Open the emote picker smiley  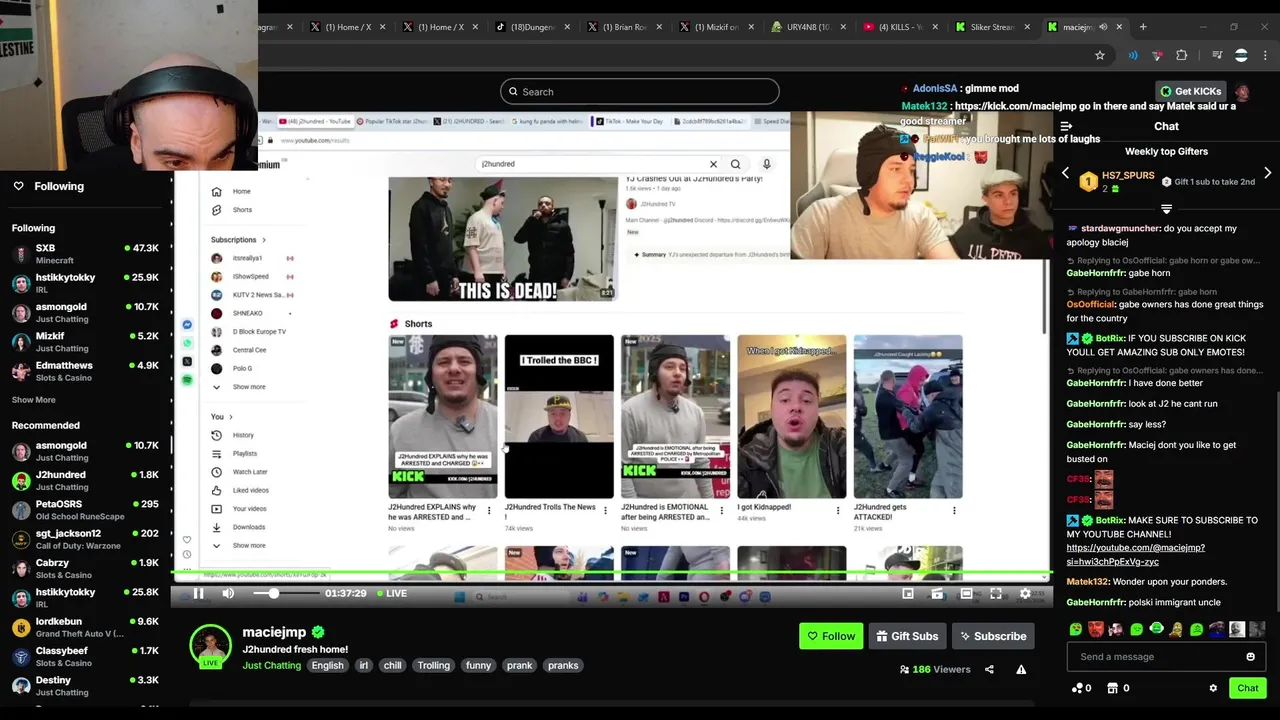(x=1250, y=657)
